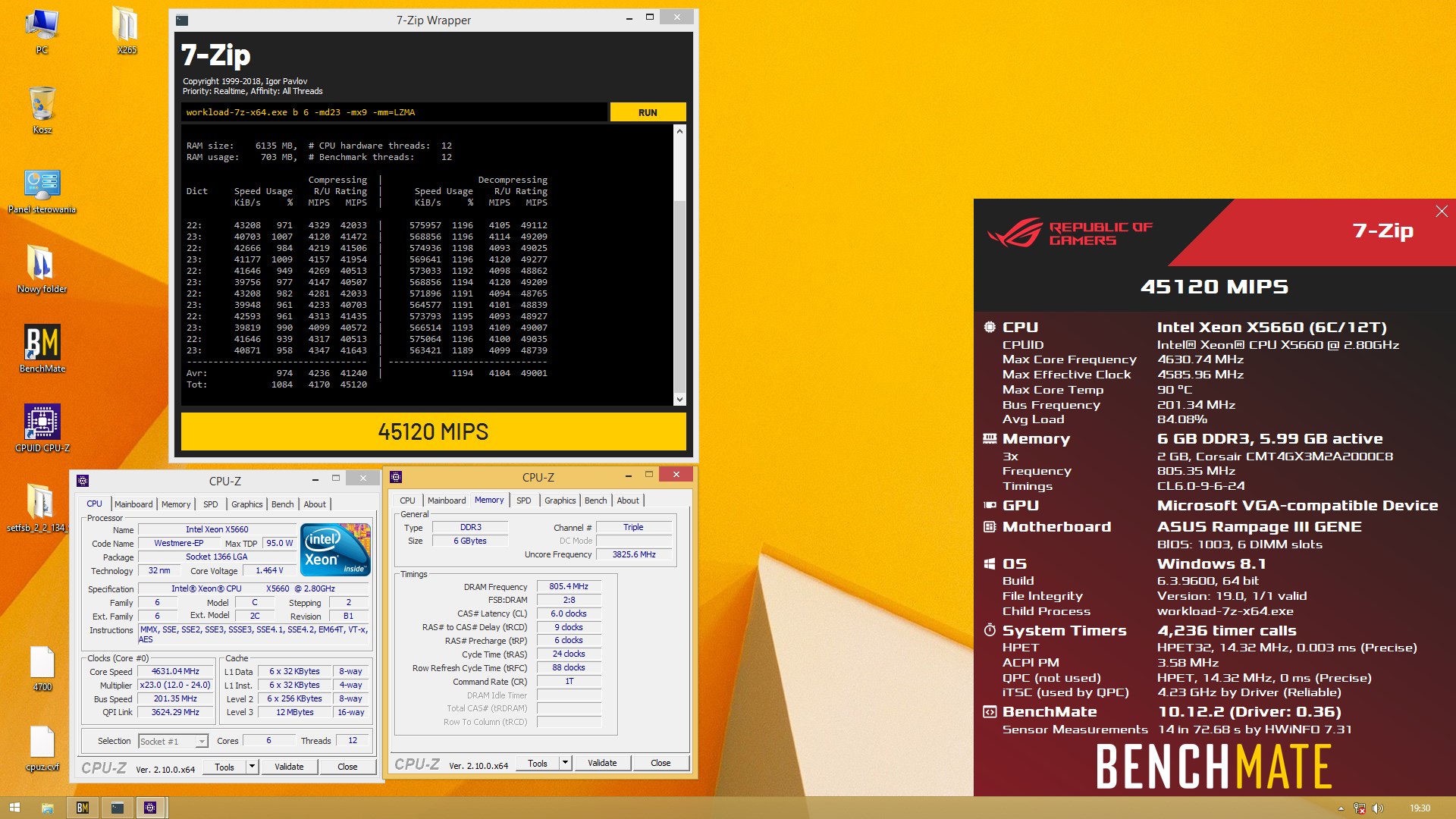The width and height of the screenshot is (1456, 819).
Task: Open the Nowy folder icon
Action: [42, 269]
